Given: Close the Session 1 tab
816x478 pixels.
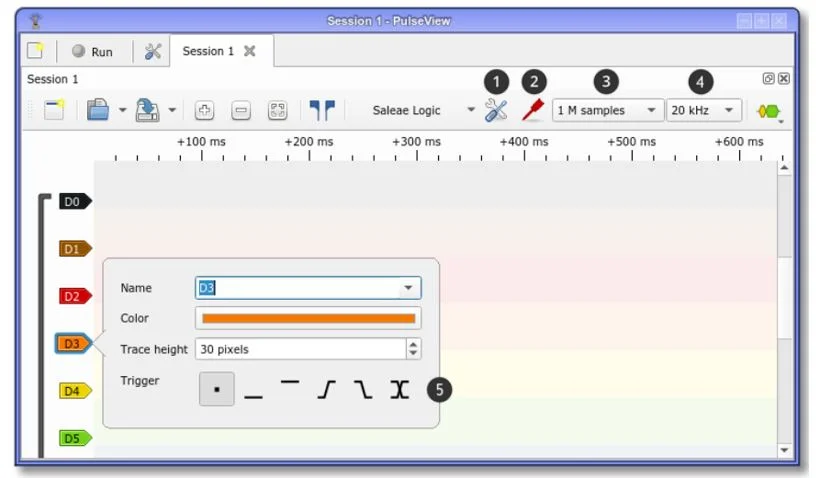Looking at the screenshot, I should (250, 52).
